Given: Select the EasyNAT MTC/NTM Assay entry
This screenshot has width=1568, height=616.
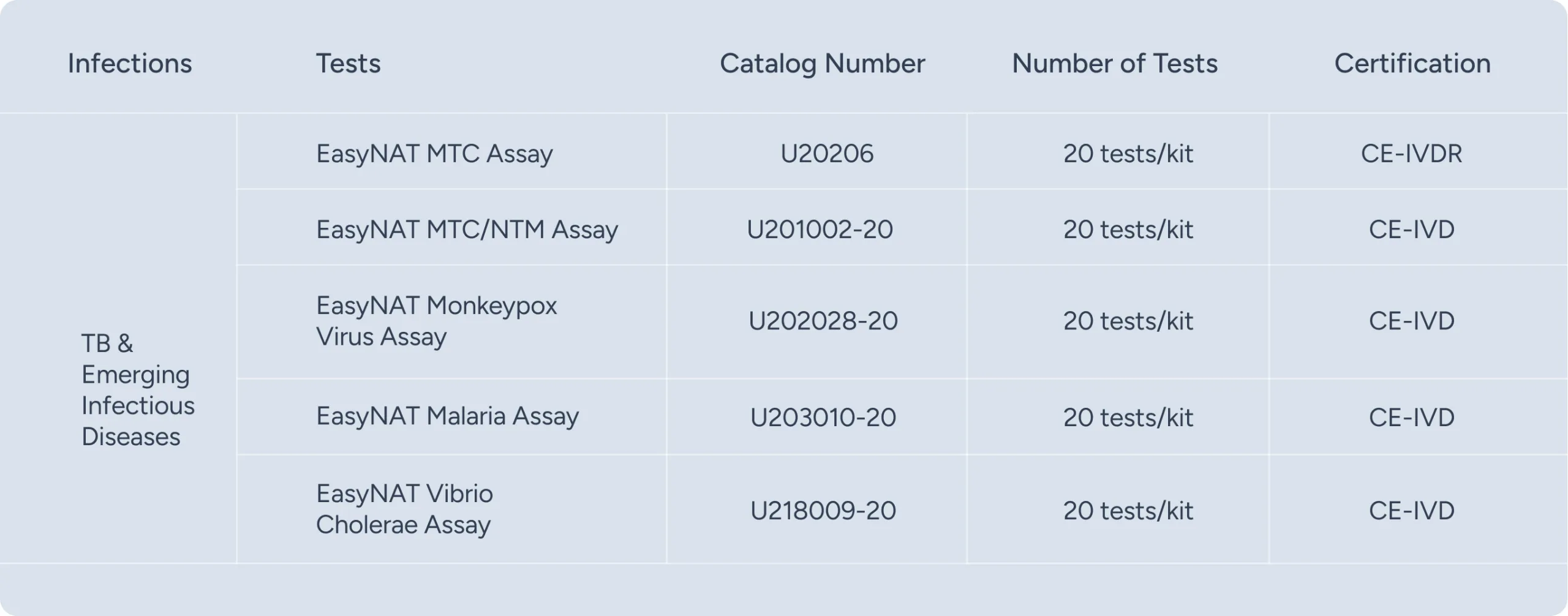Looking at the screenshot, I should pos(467,230).
